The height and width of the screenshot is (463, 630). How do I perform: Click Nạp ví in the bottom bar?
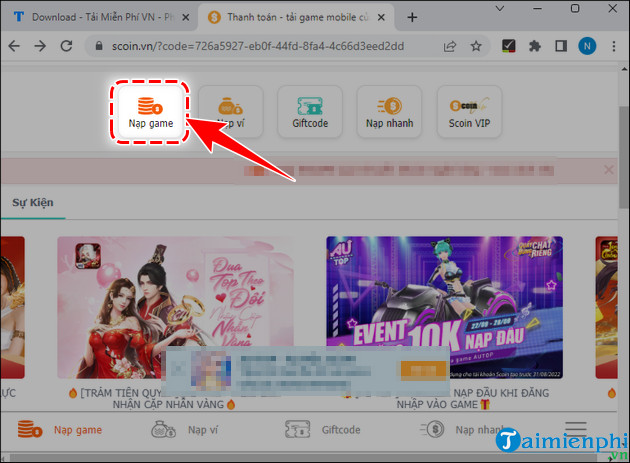click(184, 430)
